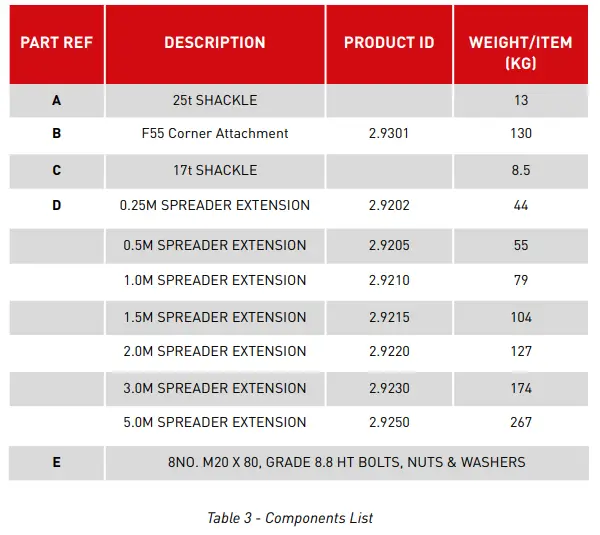600x535 pixels.
Task: Click the PRODUCT ID column header
Action: [x=389, y=43]
